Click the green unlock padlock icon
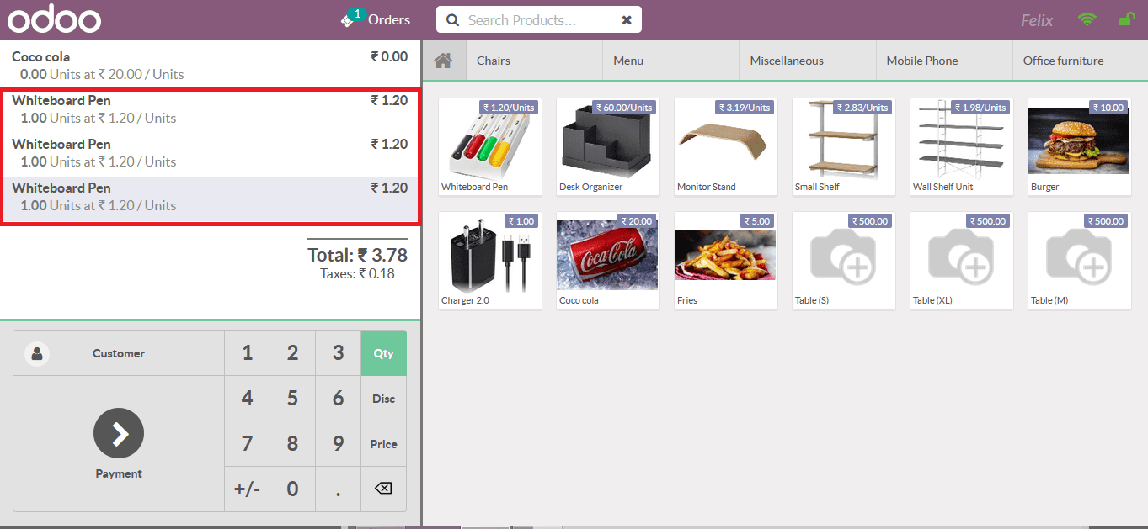The width and height of the screenshot is (1148, 529). (1126, 19)
